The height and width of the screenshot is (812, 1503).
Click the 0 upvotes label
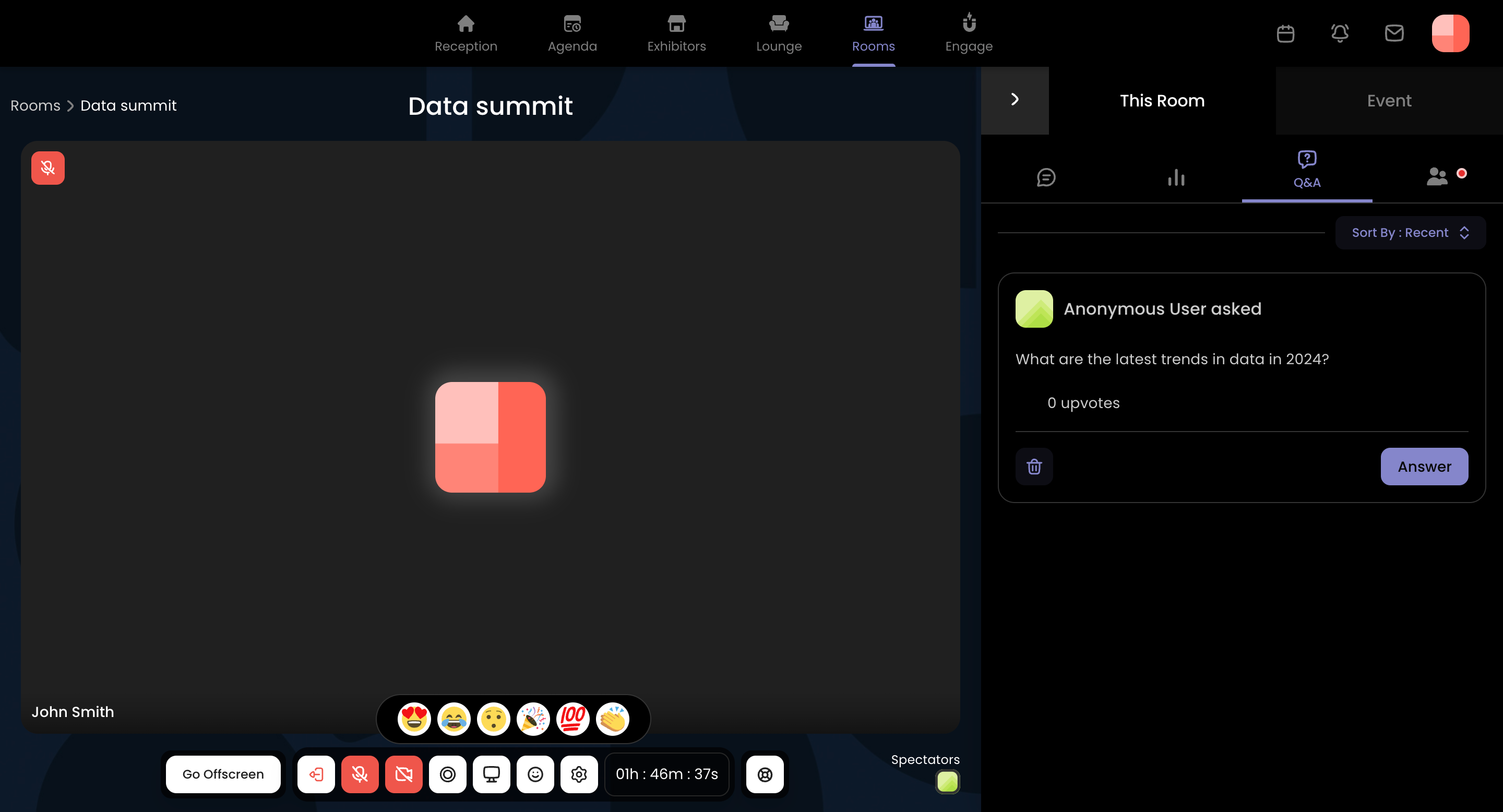tap(1083, 402)
